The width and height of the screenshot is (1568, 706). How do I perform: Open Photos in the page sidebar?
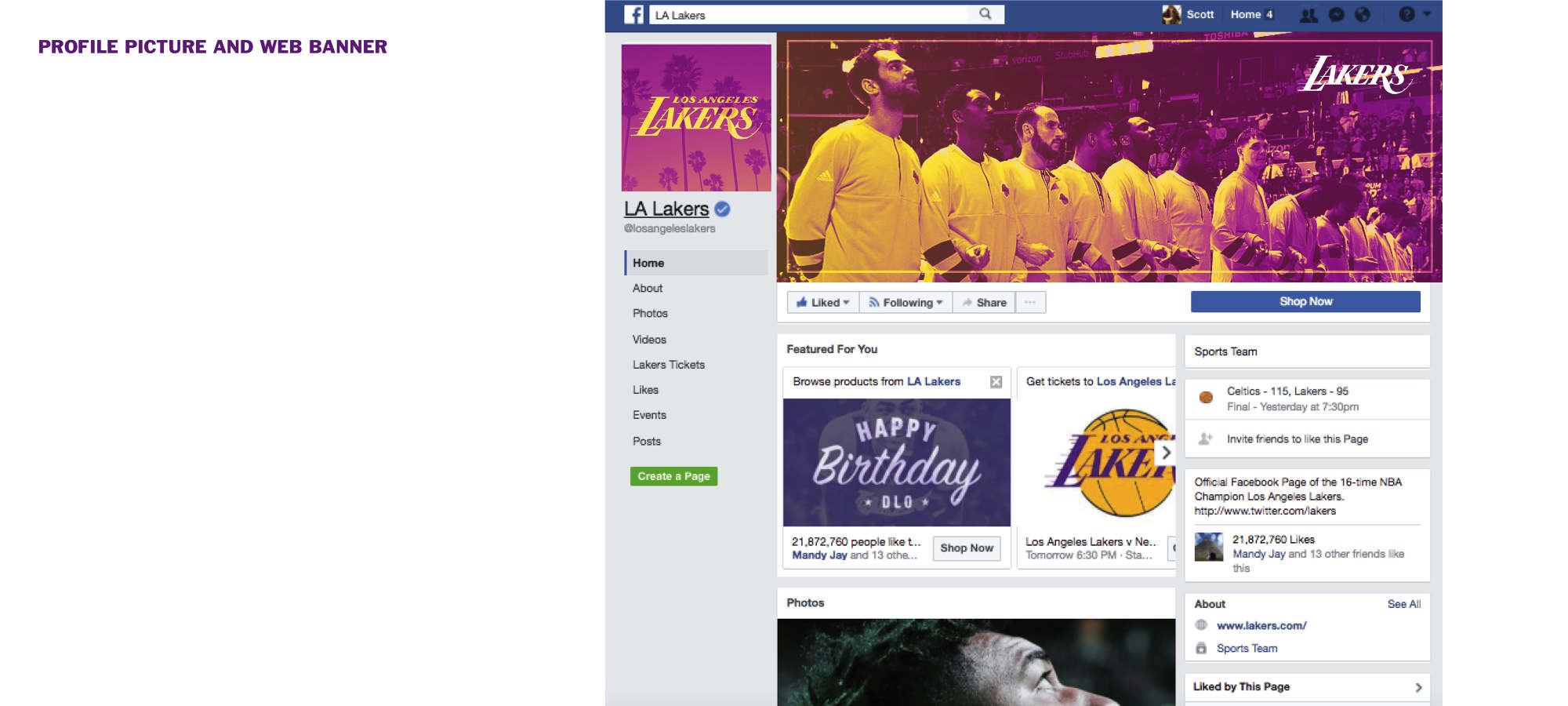tap(650, 313)
